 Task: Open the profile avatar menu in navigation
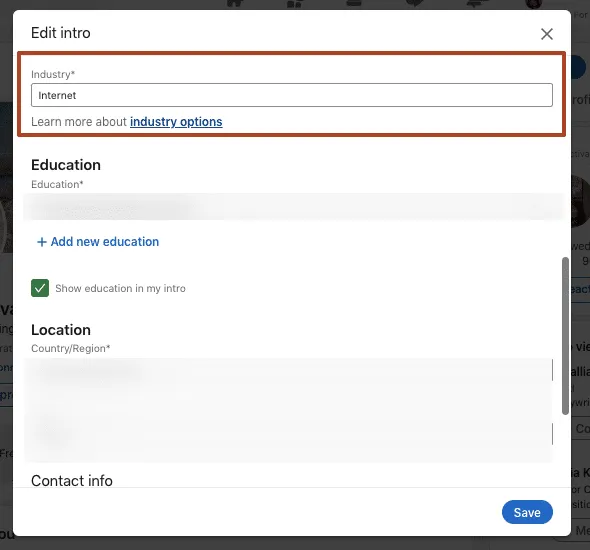(x=534, y=4)
